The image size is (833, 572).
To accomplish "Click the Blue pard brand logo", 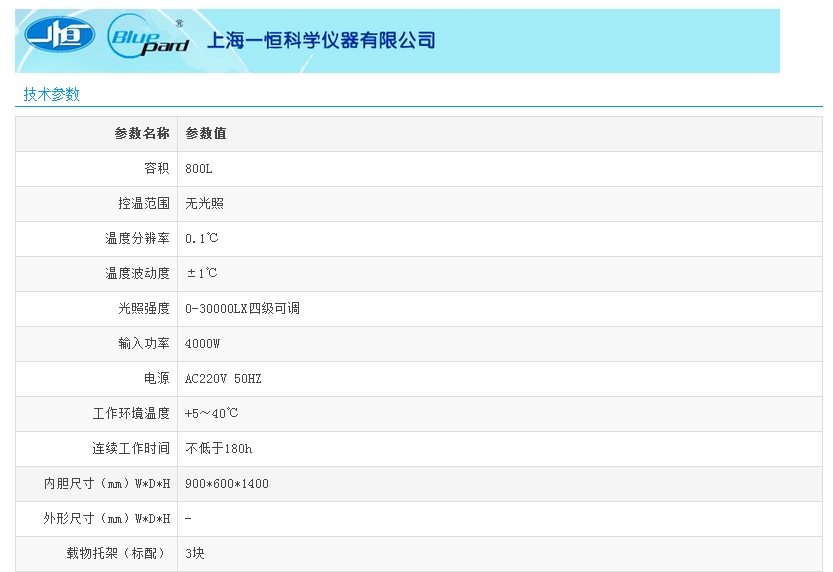I will [x=148, y=39].
